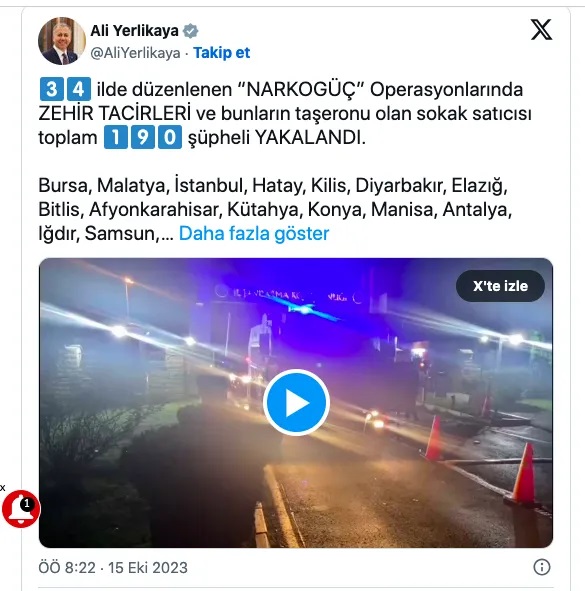The width and height of the screenshot is (585, 591).
Task: Open the red notification bell
Action: coord(21,509)
